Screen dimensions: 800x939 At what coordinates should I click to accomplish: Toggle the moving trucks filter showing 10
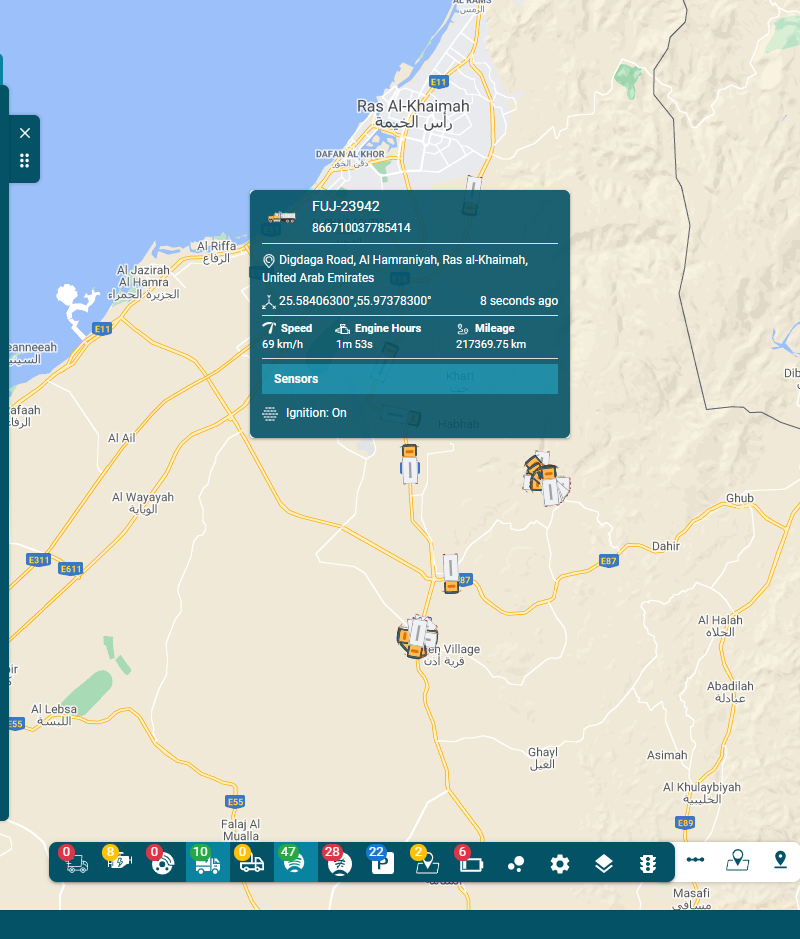[x=207, y=862]
